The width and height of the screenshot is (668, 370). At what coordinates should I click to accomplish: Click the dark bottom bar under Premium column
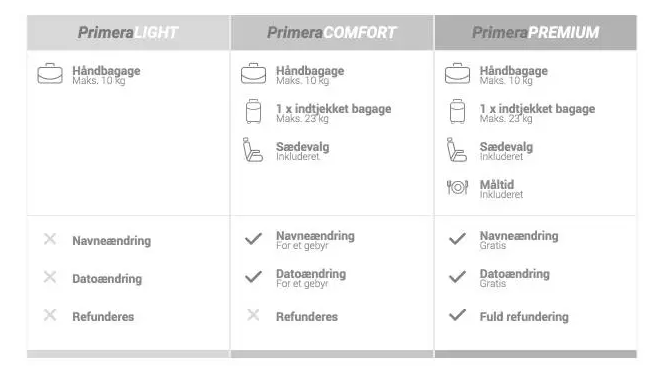coord(536,354)
